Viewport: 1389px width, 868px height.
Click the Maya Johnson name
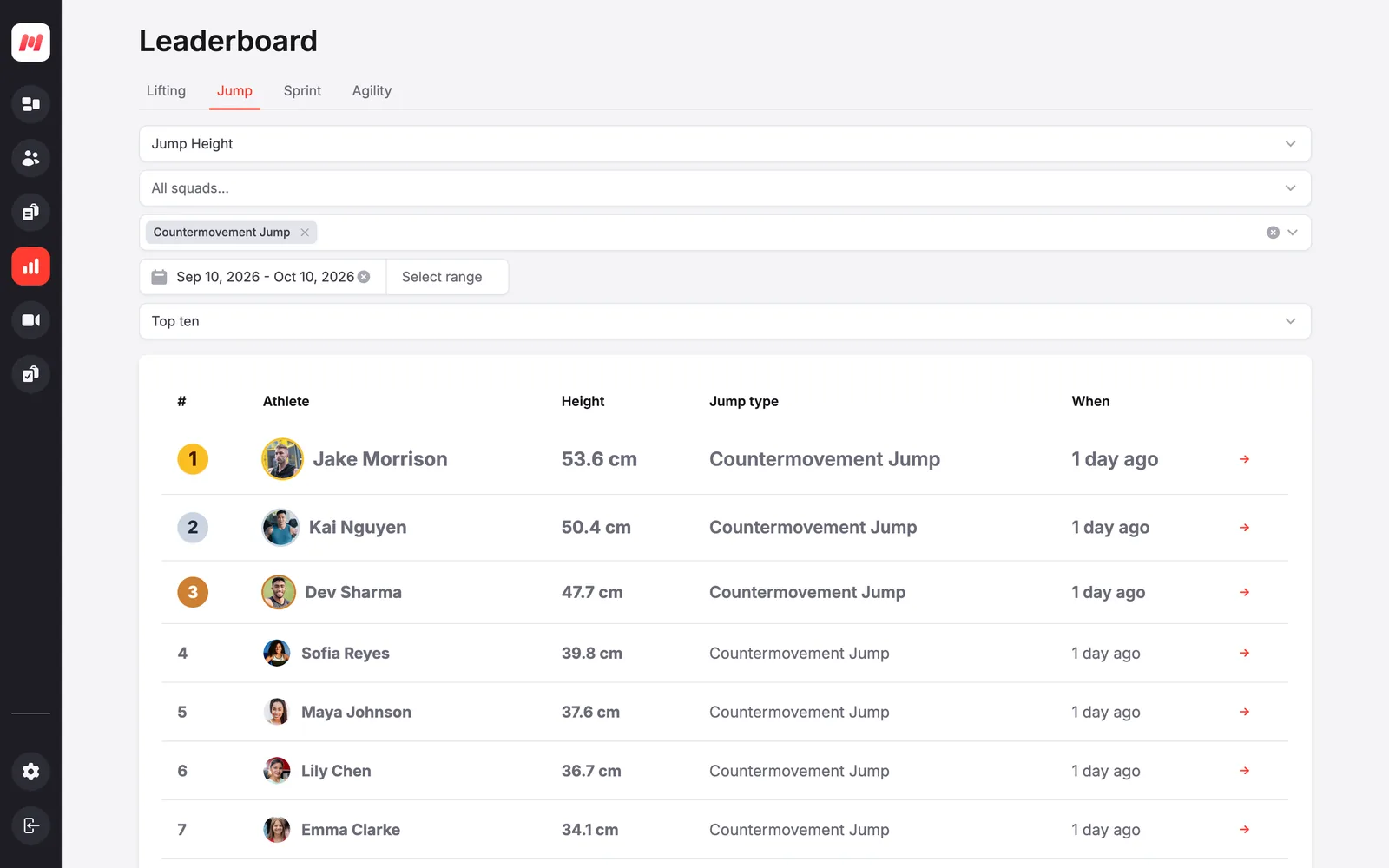(356, 712)
